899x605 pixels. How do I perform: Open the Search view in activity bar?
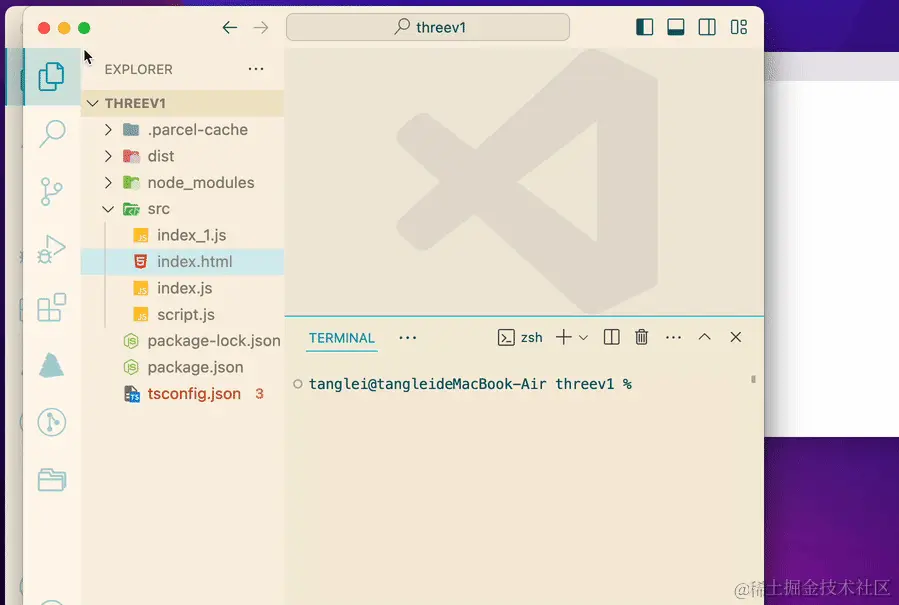(52, 134)
